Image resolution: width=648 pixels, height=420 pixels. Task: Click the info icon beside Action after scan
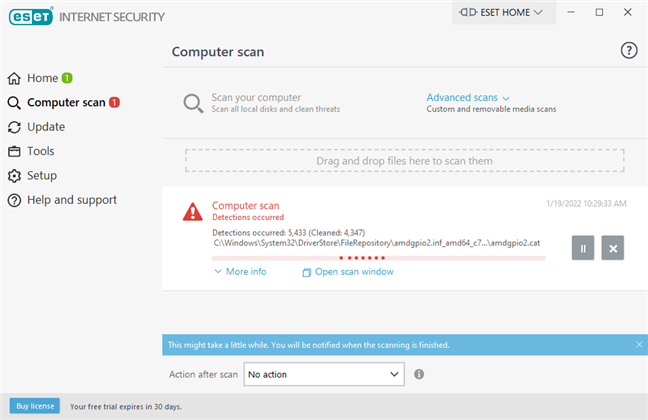click(419, 374)
